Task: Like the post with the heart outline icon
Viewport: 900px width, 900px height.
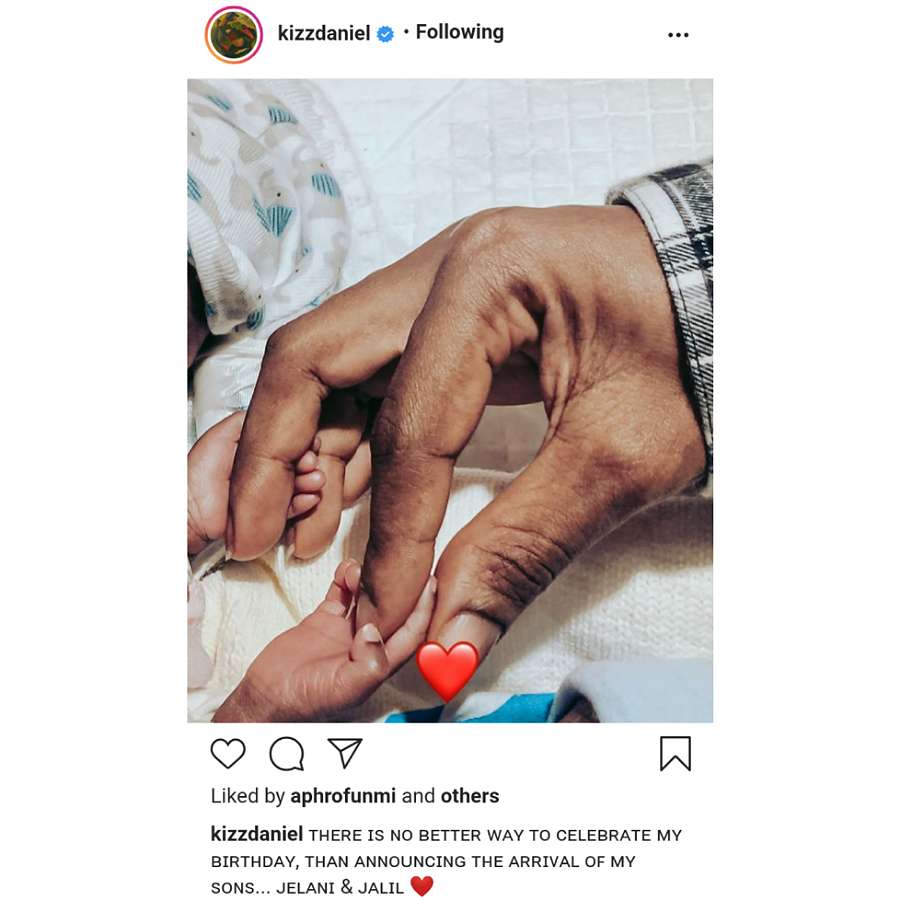Action: [x=228, y=754]
